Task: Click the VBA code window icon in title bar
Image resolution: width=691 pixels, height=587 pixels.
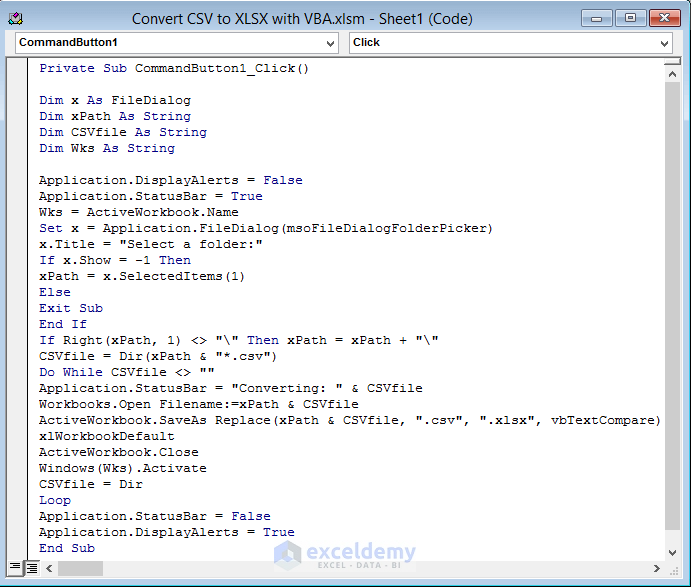Action: [x=15, y=19]
